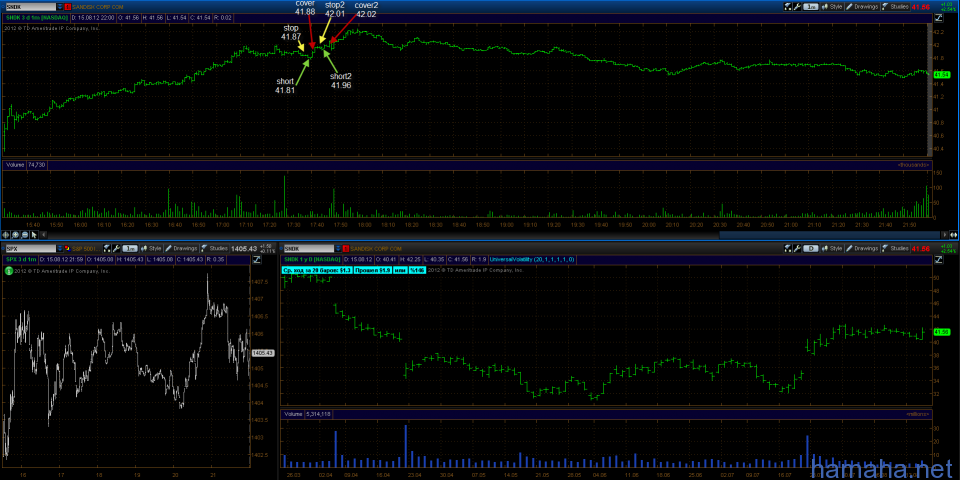Image resolution: width=960 pixels, height=480 pixels.
Task: Toggle the autoscale icon in SPX chart
Action: click(255, 260)
